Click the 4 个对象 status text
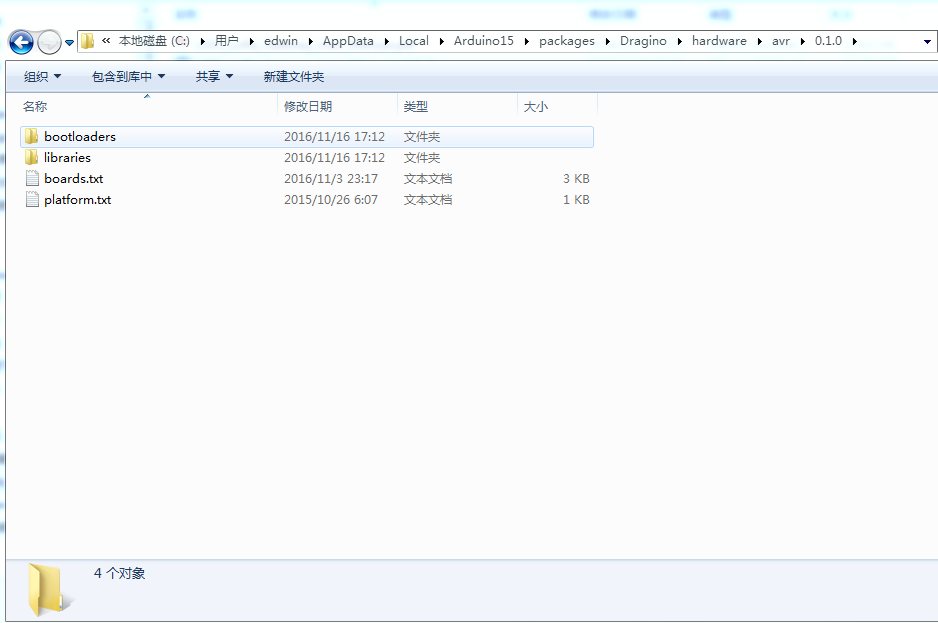Viewport: 938px width, 623px height. 120,573
